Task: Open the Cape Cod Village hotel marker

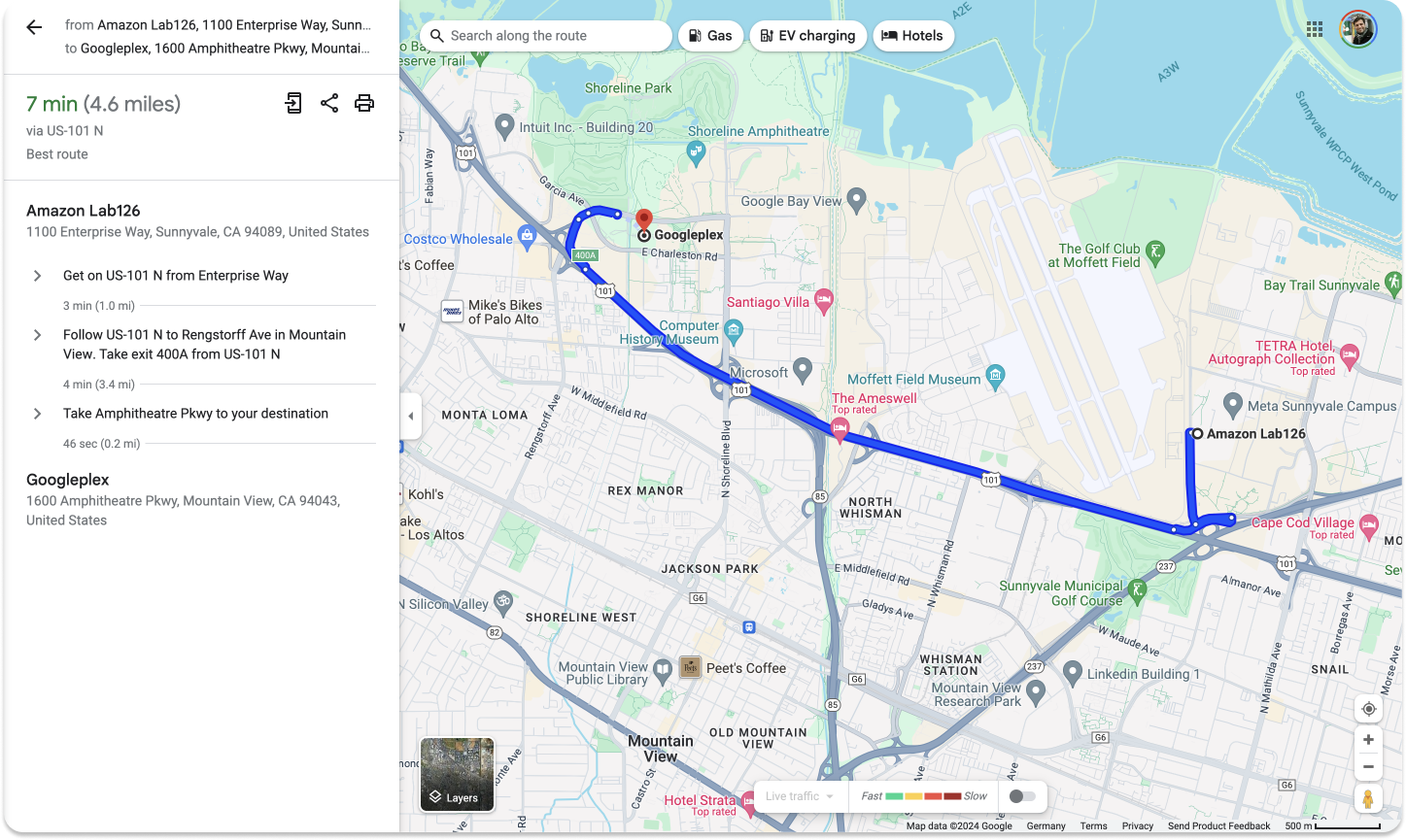Action: [x=1369, y=526]
